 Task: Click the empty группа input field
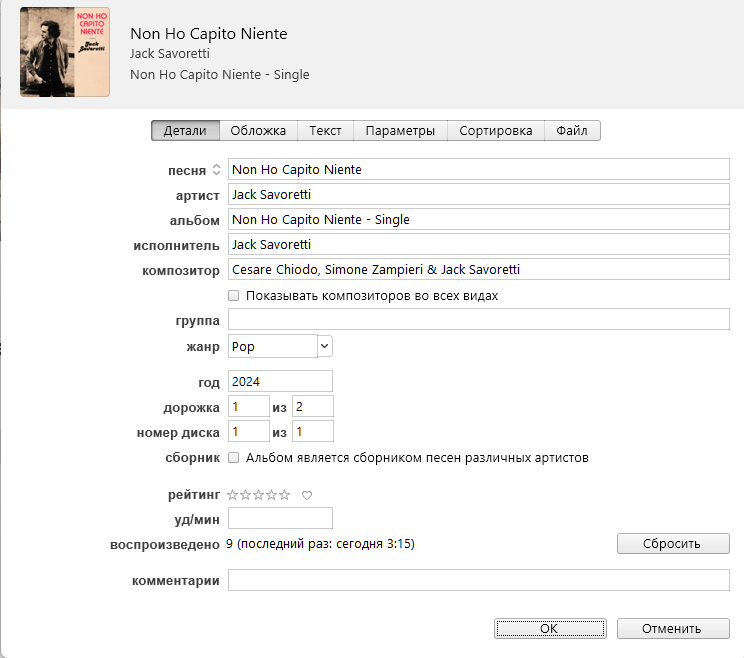479,319
